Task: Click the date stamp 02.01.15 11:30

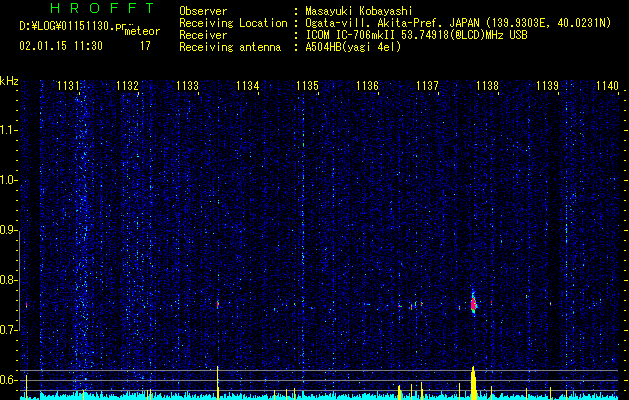Action: (x=61, y=46)
